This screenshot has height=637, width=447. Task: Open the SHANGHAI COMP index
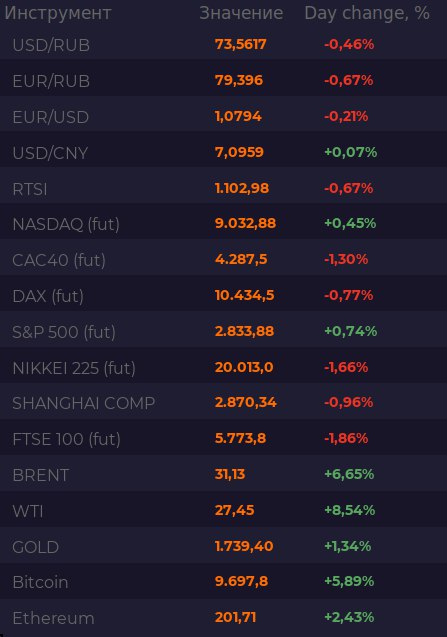[x=224, y=403]
